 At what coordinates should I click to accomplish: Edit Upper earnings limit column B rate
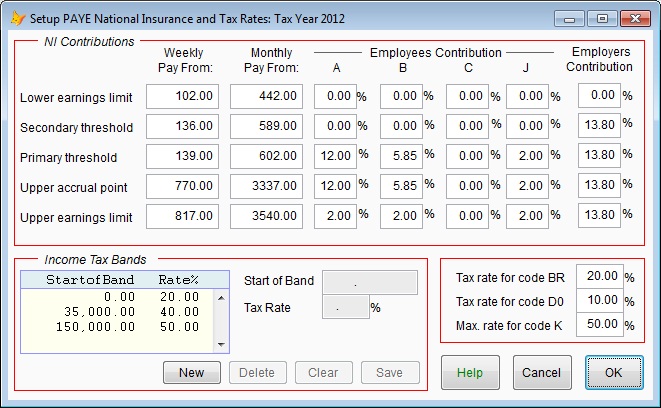(x=401, y=216)
